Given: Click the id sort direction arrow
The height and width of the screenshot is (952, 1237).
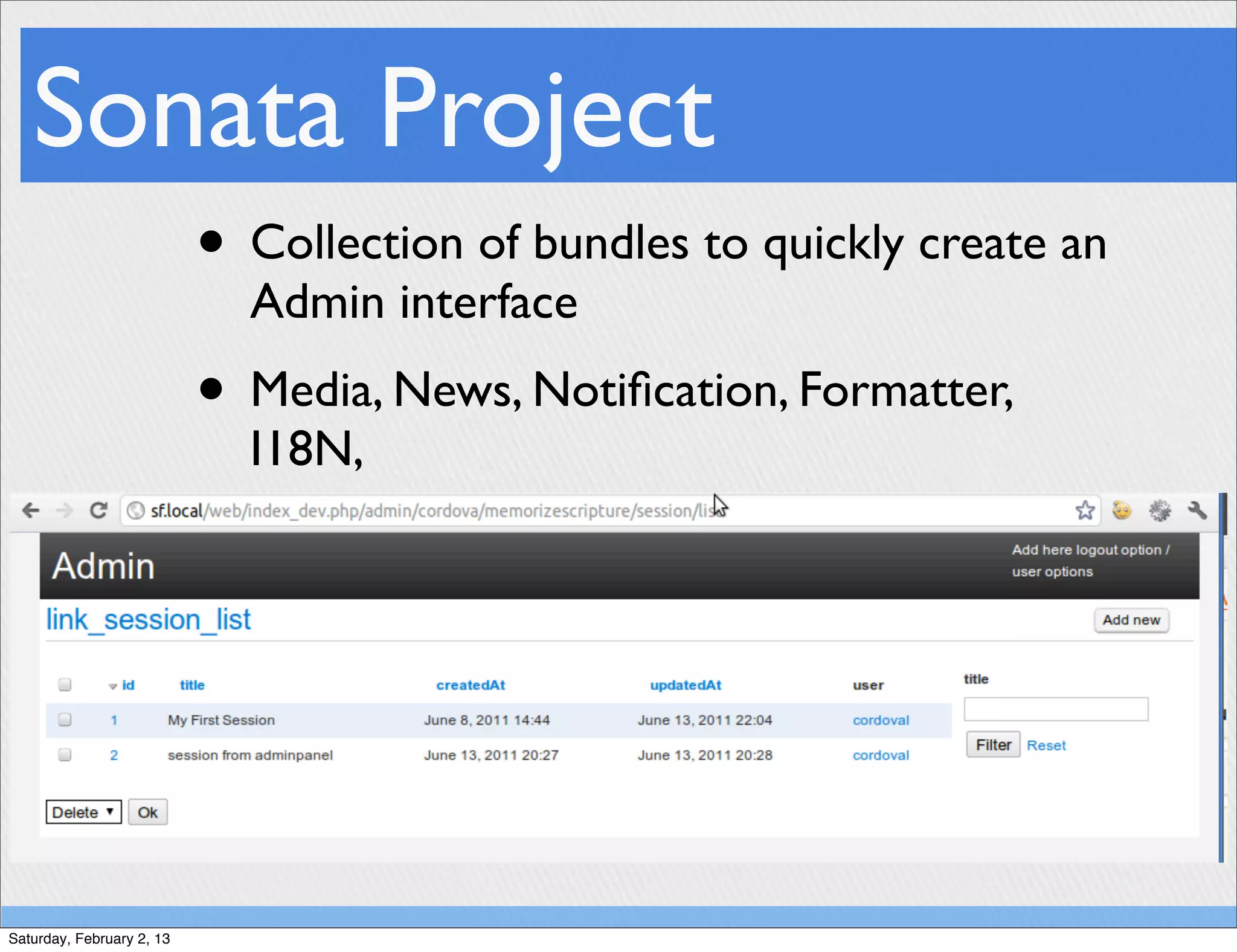Looking at the screenshot, I should coord(112,686).
